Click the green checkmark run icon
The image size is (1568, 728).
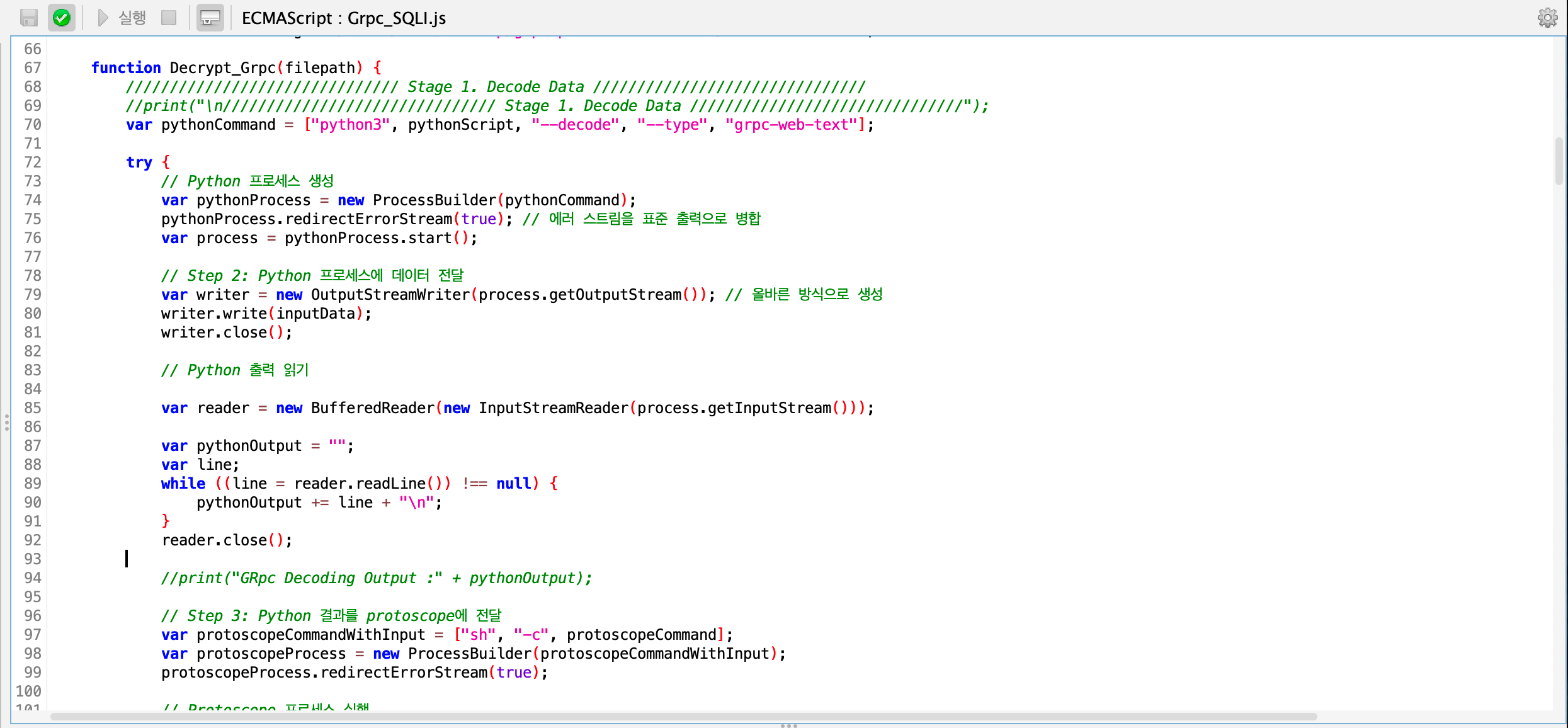tap(61, 17)
